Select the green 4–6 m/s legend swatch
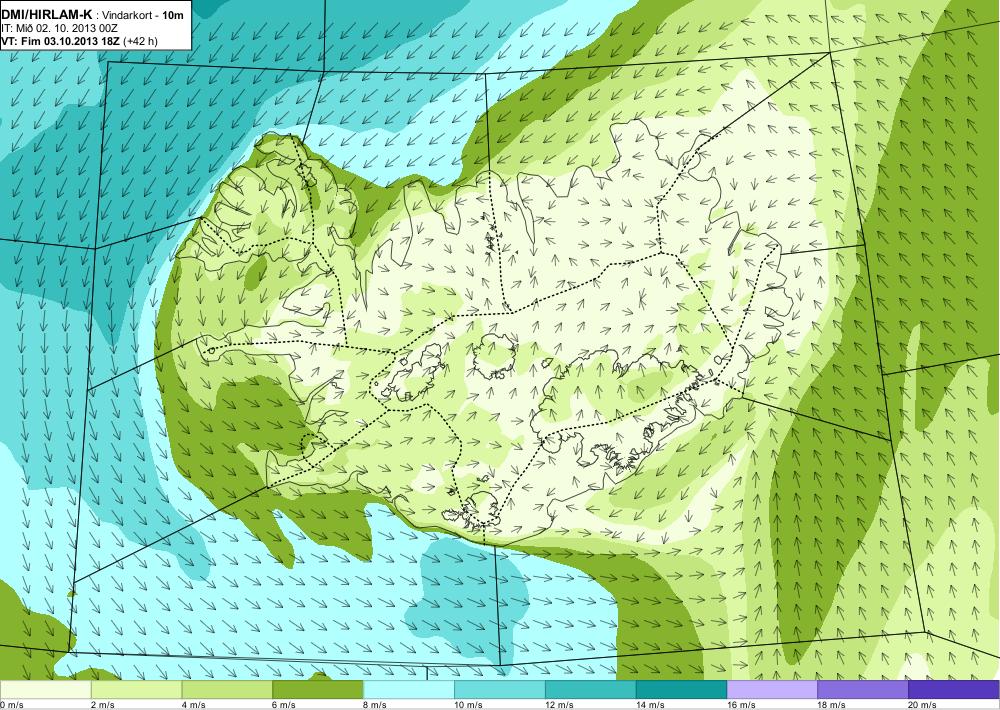 coord(227,690)
